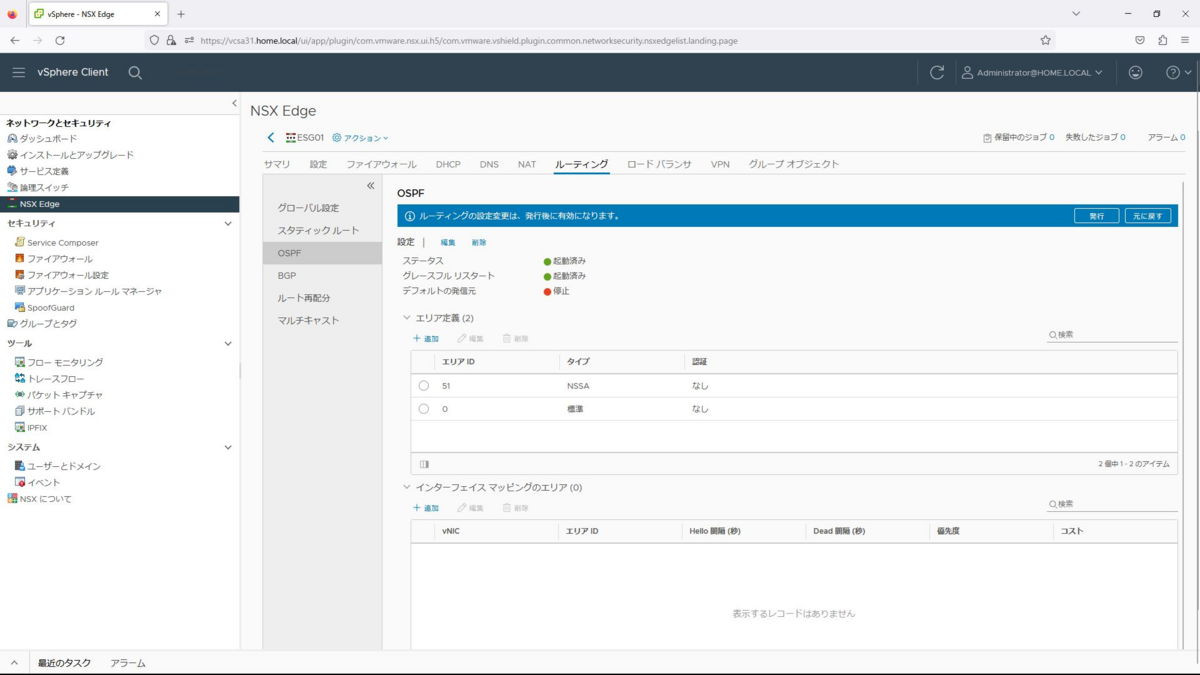The image size is (1200, 675).
Task: Open the feedback smiley icon
Action: point(1135,73)
